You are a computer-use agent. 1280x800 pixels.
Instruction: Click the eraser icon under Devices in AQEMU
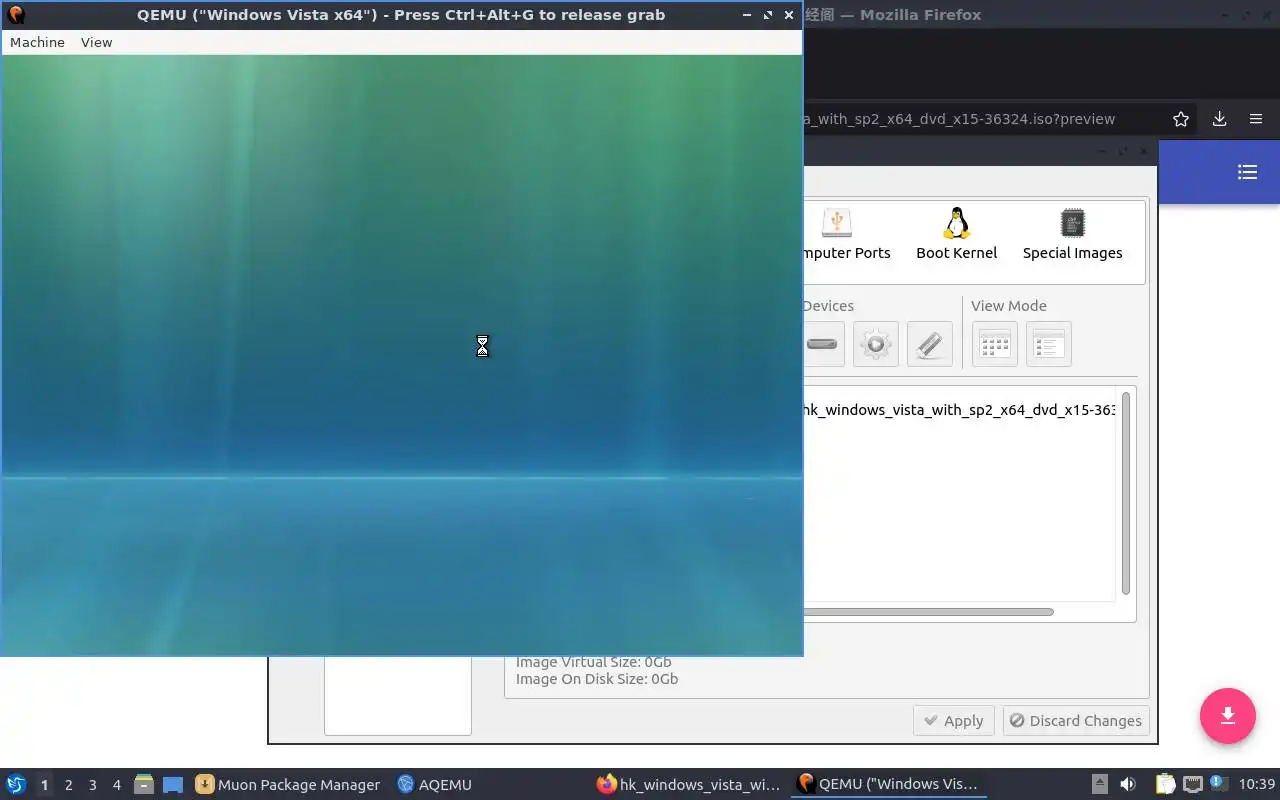pyautogui.click(x=929, y=344)
